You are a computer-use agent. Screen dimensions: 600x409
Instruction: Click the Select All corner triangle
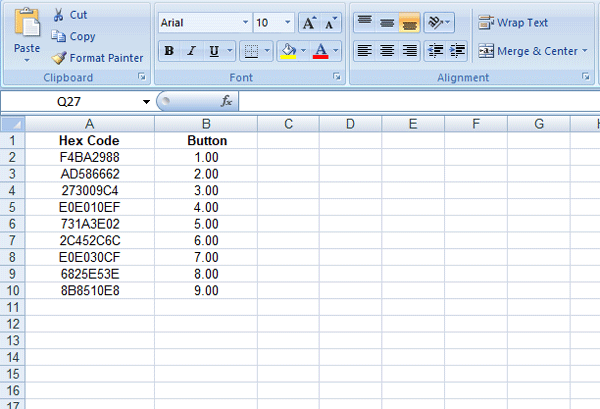click(x=13, y=124)
